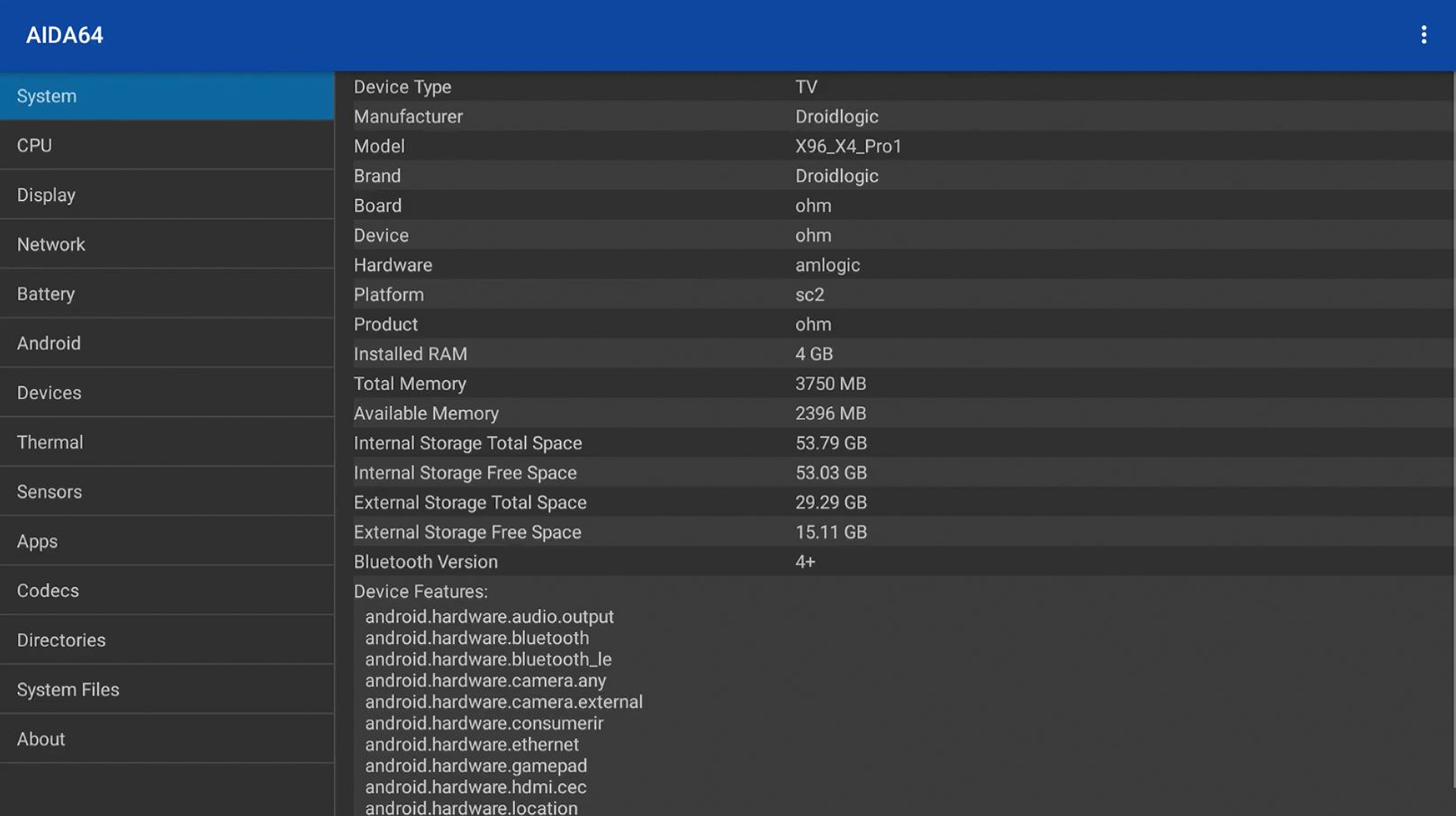Open the Android section

167,344
